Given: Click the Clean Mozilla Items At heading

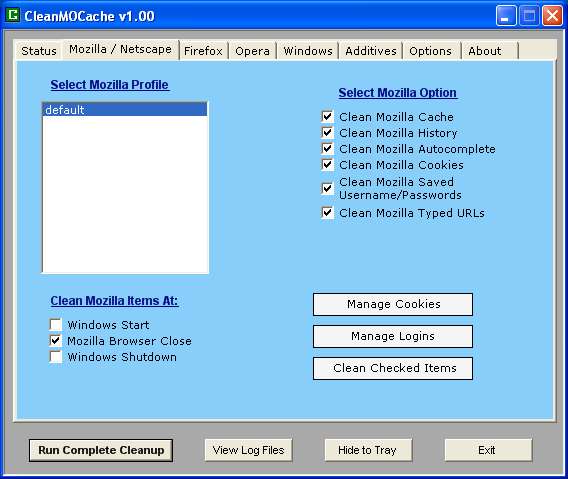Looking at the screenshot, I should (114, 301).
